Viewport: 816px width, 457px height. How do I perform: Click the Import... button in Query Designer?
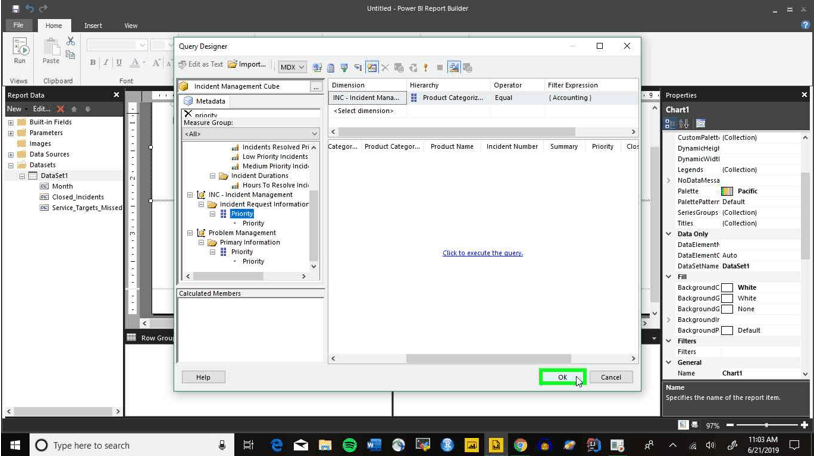click(247, 65)
